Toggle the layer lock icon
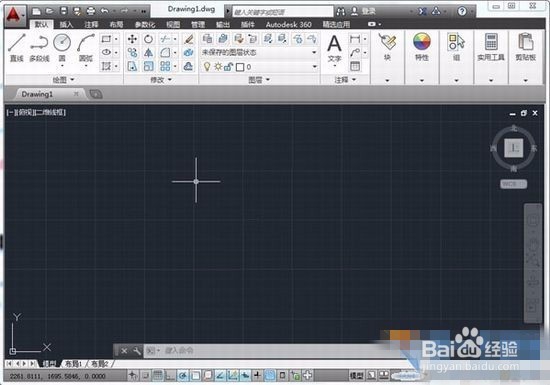This screenshot has width=550, height=385. point(228,67)
